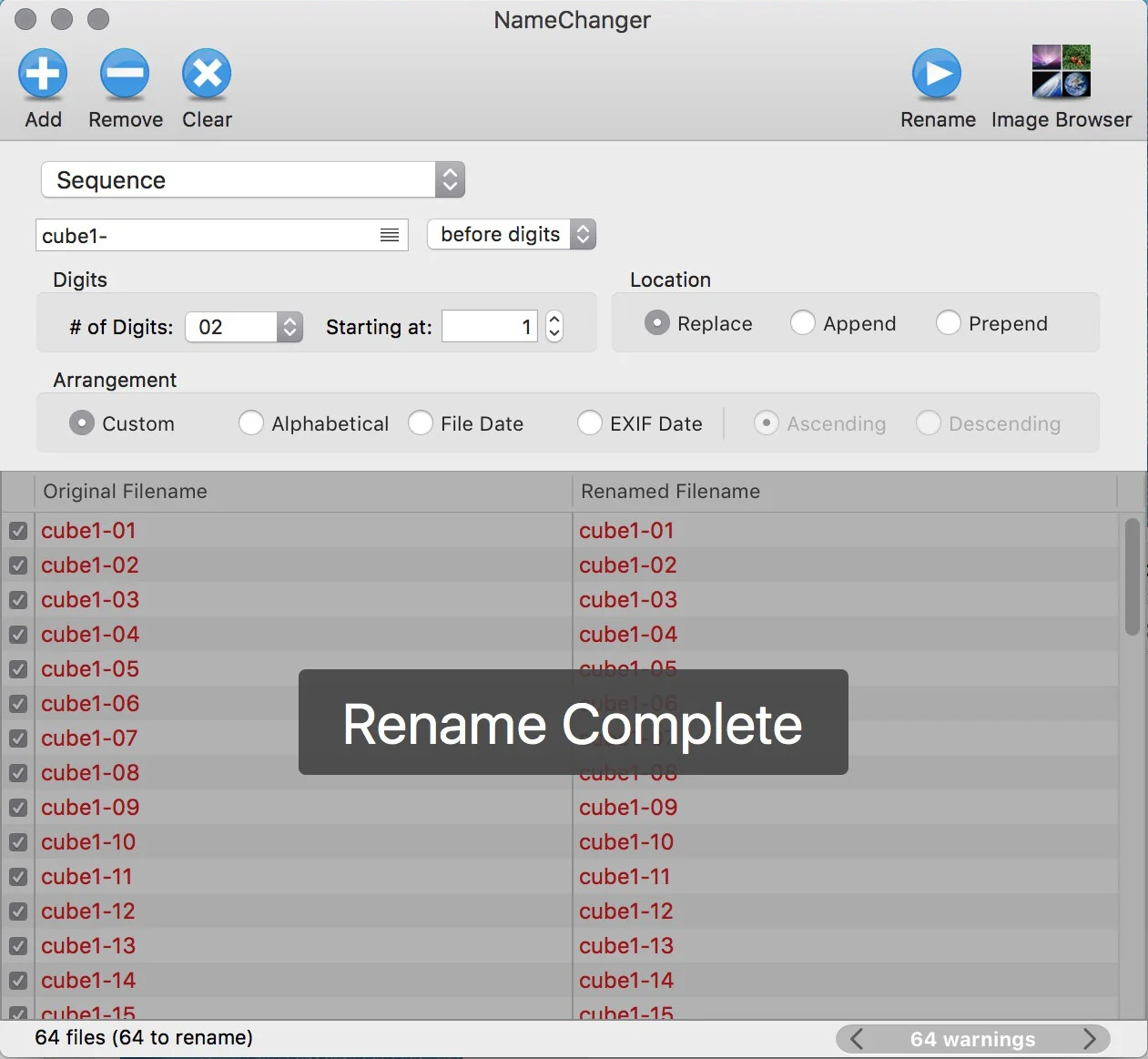Select EXIF Date arrangement

[x=590, y=423]
